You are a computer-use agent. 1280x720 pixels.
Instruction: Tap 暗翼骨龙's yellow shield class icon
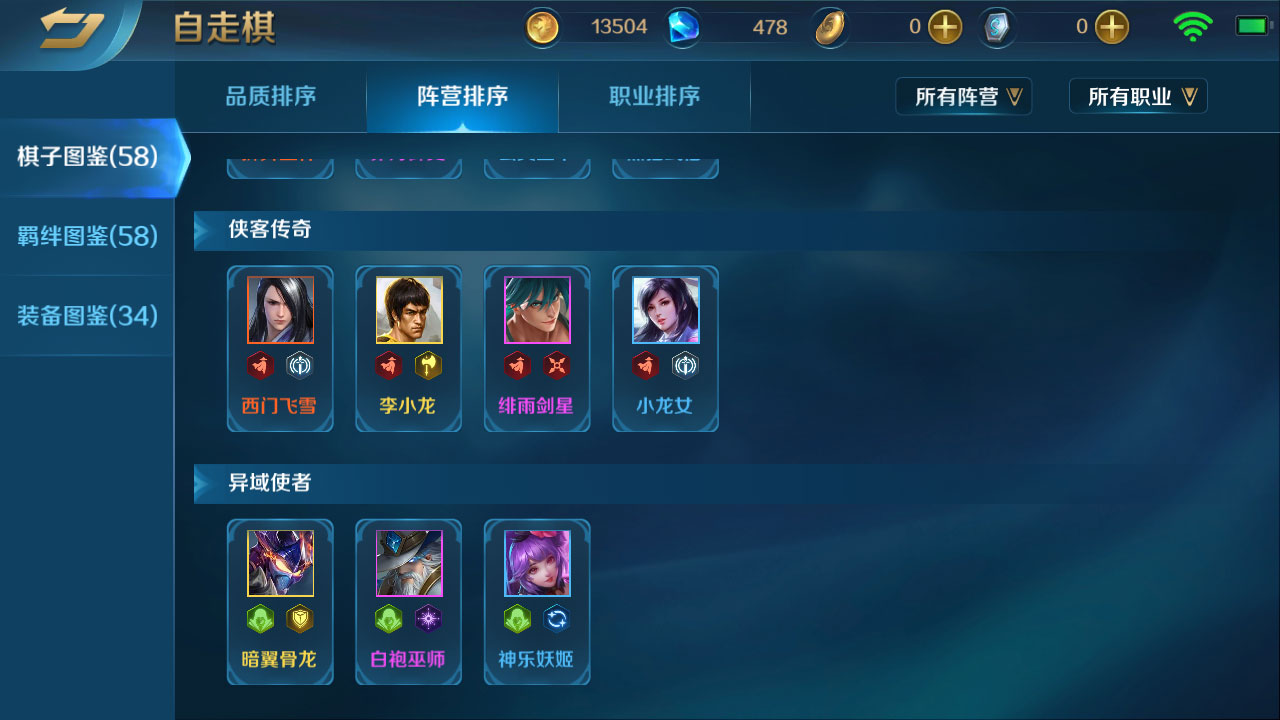300,619
